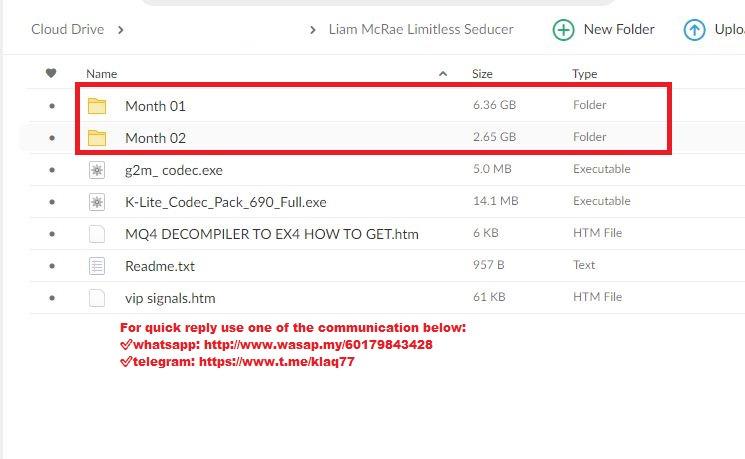Image resolution: width=745 pixels, height=459 pixels.
Task: Open the Cloud Drive breadcrumb link
Action: tap(67, 29)
